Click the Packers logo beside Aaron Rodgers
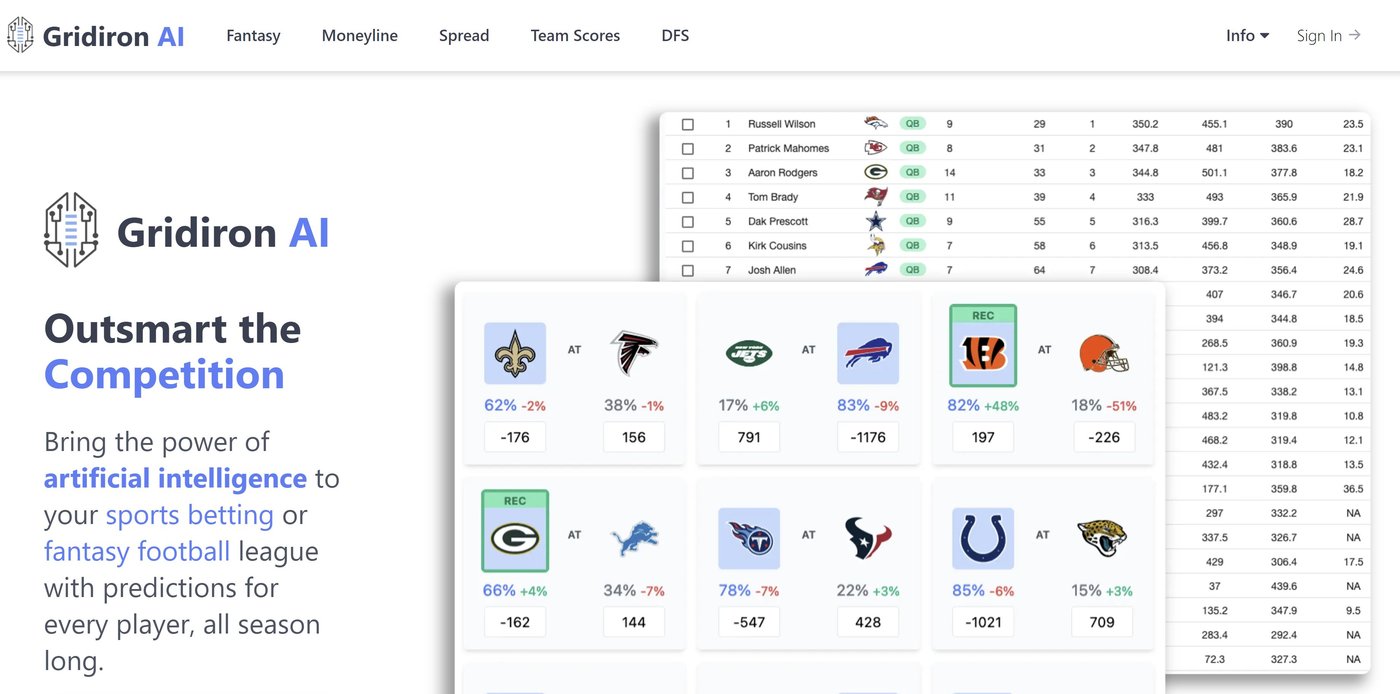Viewport: 1400px width, 694px height. pyautogui.click(x=876, y=172)
